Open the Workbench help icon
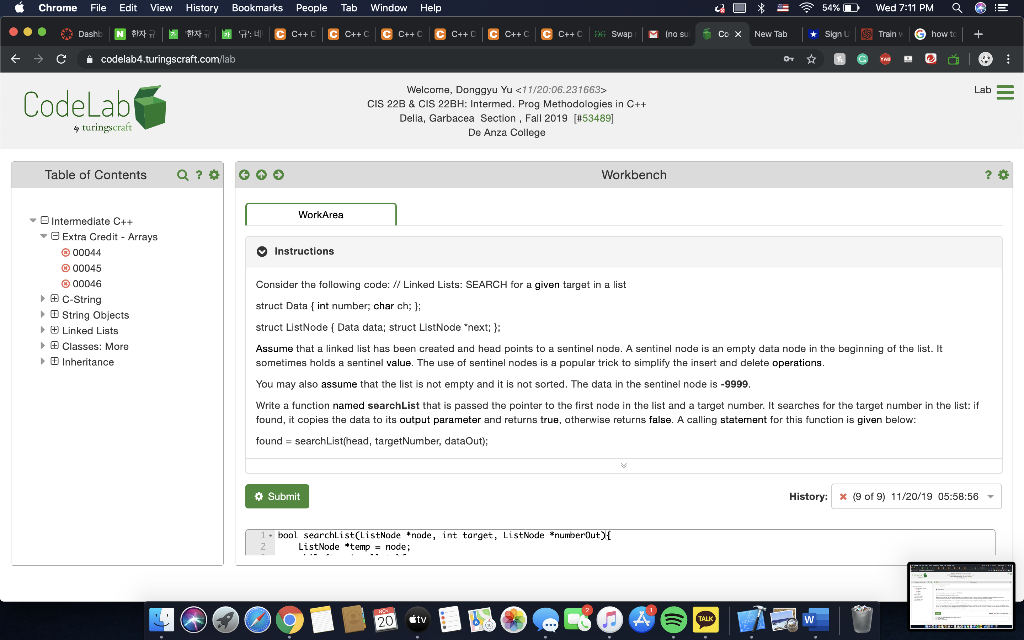Image resolution: width=1024 pixels, height=640 pixels. pos(986,174)
